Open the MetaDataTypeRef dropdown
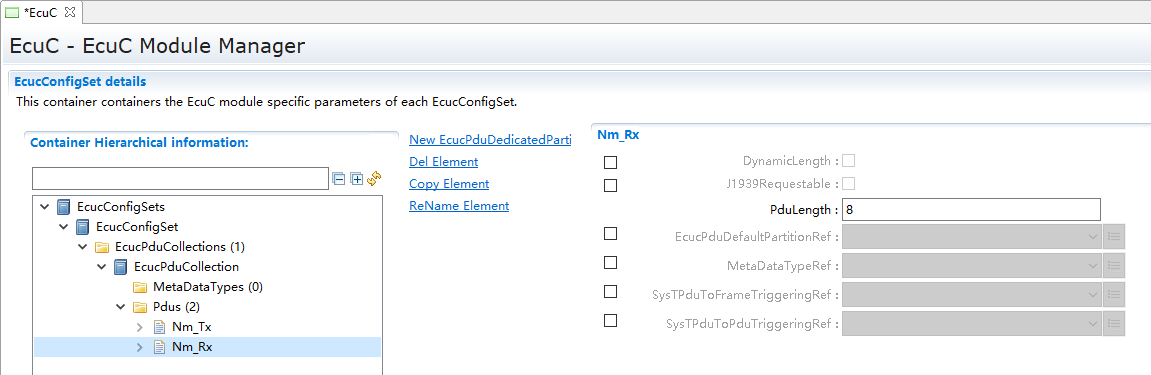Image resolution: width=1151 pixels, height=375 pixels. point(971,265)
